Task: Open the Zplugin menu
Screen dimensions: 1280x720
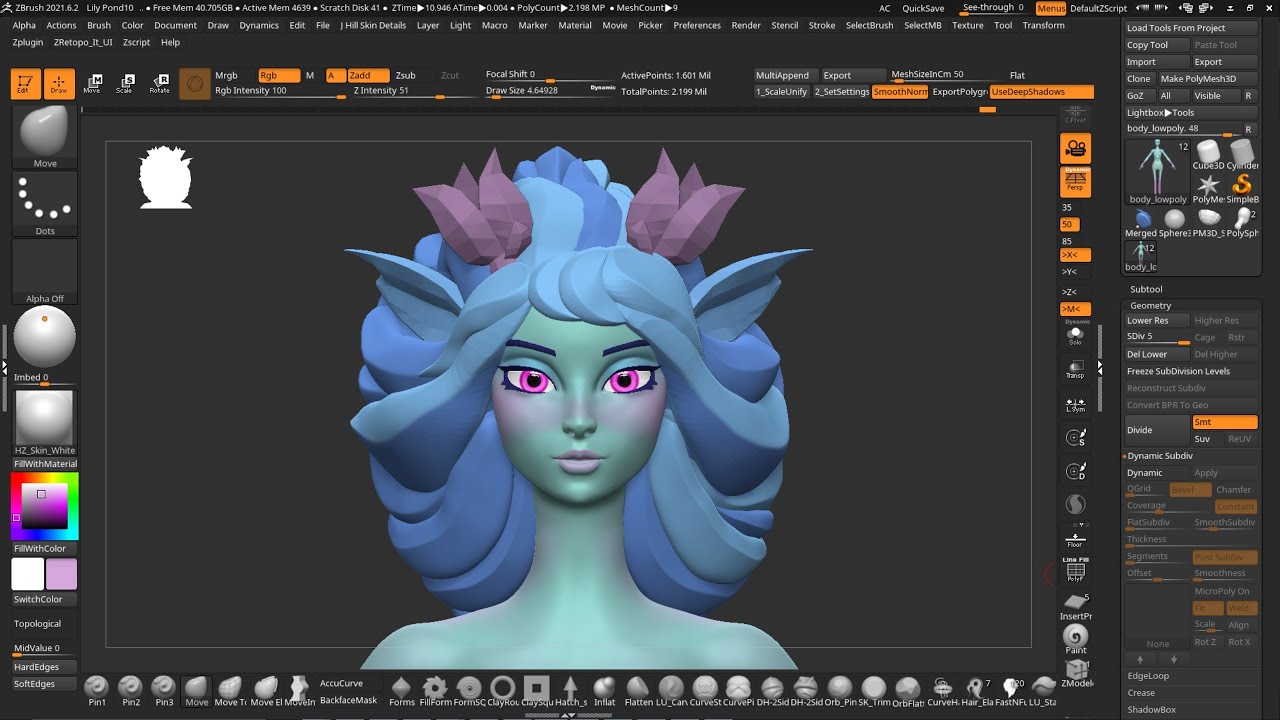Action: pos(28,42)
